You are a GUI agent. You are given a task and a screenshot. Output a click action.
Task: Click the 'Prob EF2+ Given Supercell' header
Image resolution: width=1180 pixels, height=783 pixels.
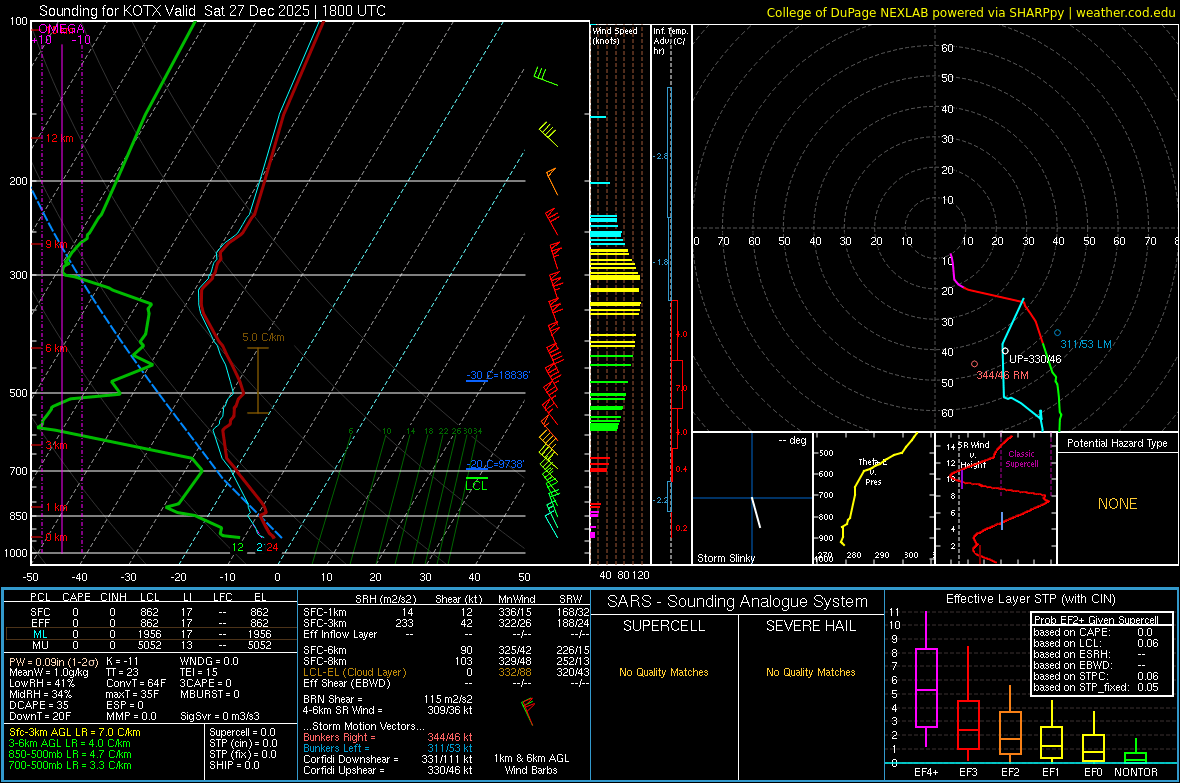coord(1096,620)
